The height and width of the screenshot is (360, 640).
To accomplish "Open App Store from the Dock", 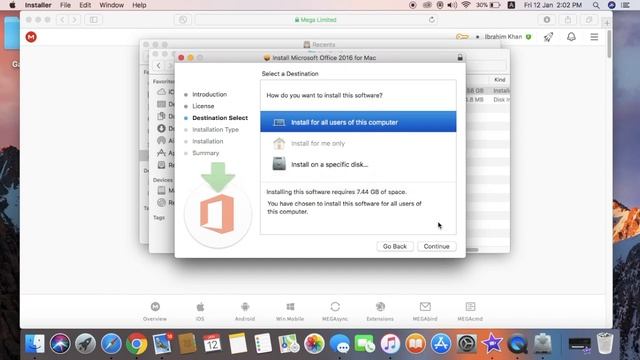I will point(441,343).
